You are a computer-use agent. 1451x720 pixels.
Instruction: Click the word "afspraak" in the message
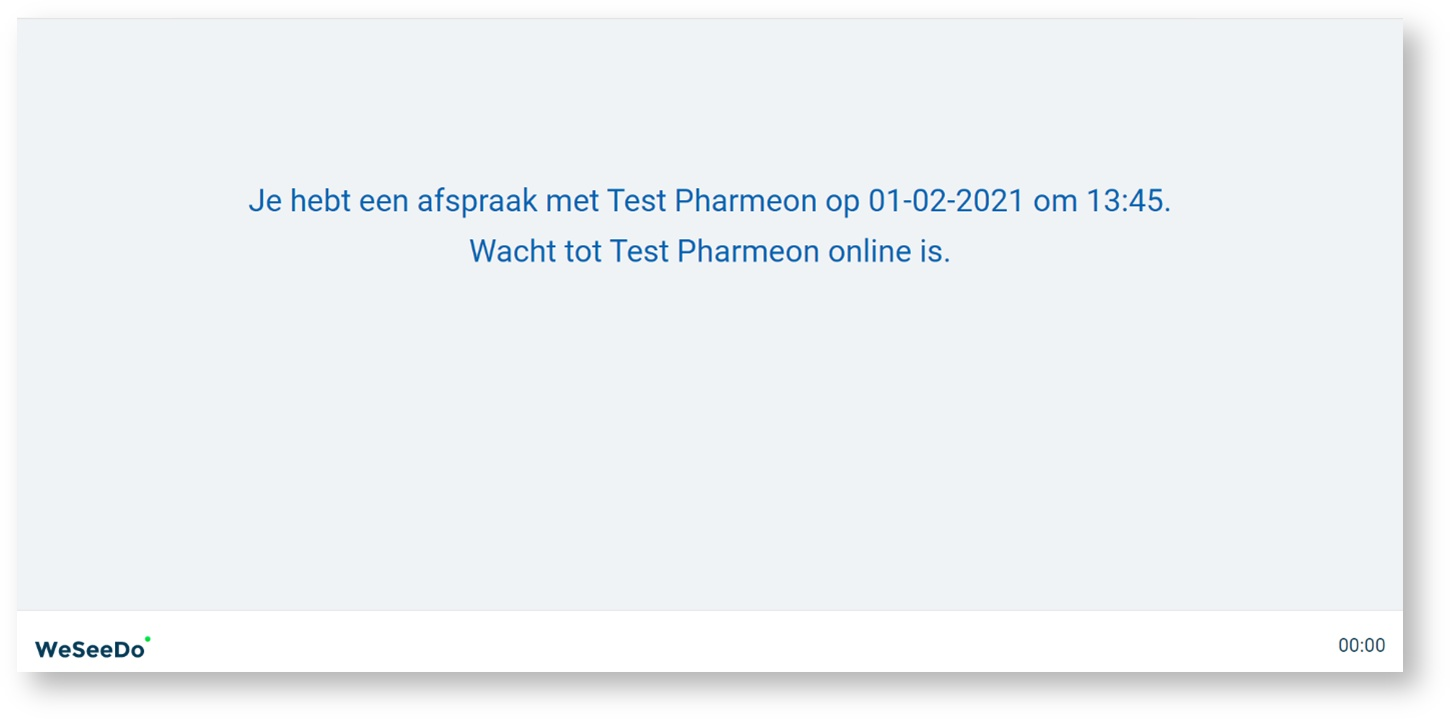476,202
